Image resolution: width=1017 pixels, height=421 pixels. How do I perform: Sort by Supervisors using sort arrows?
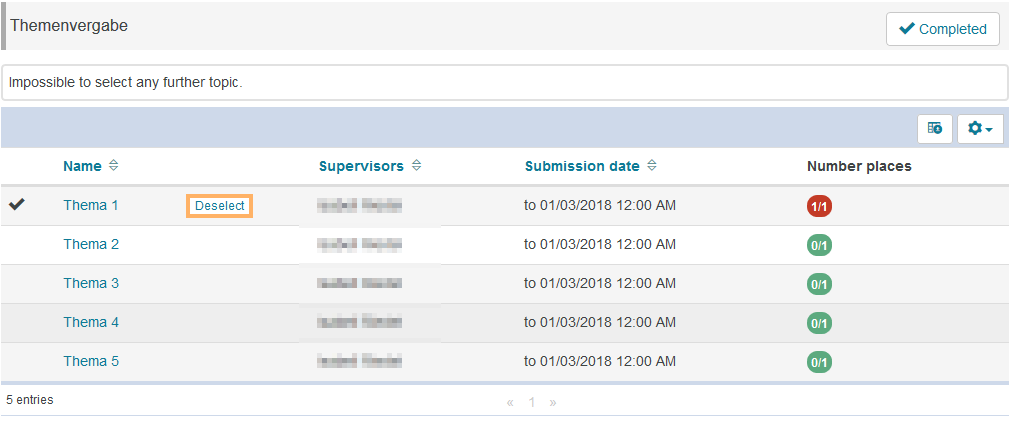(x=416, y=166)
